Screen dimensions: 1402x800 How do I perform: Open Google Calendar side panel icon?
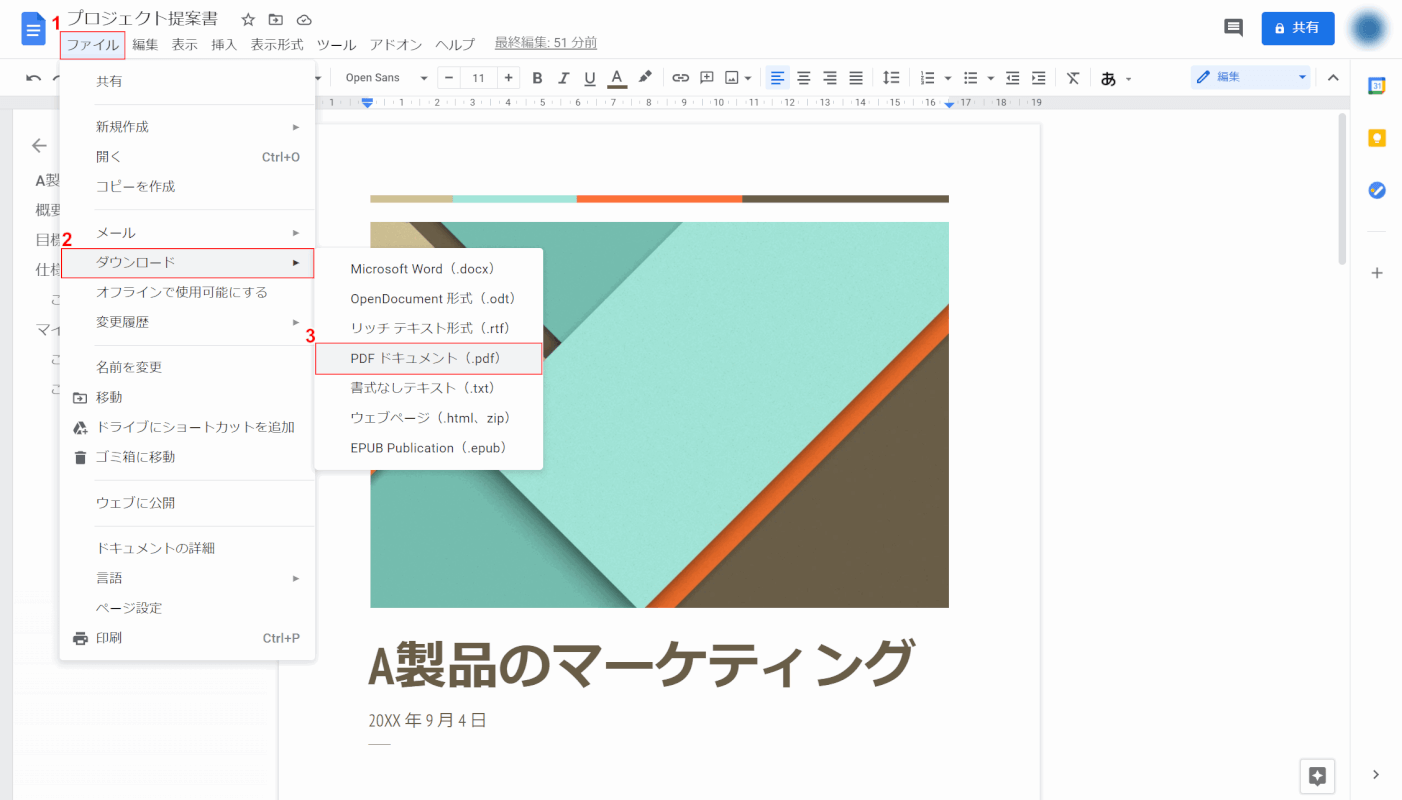pyautogui.click(x=1377, y=86)
